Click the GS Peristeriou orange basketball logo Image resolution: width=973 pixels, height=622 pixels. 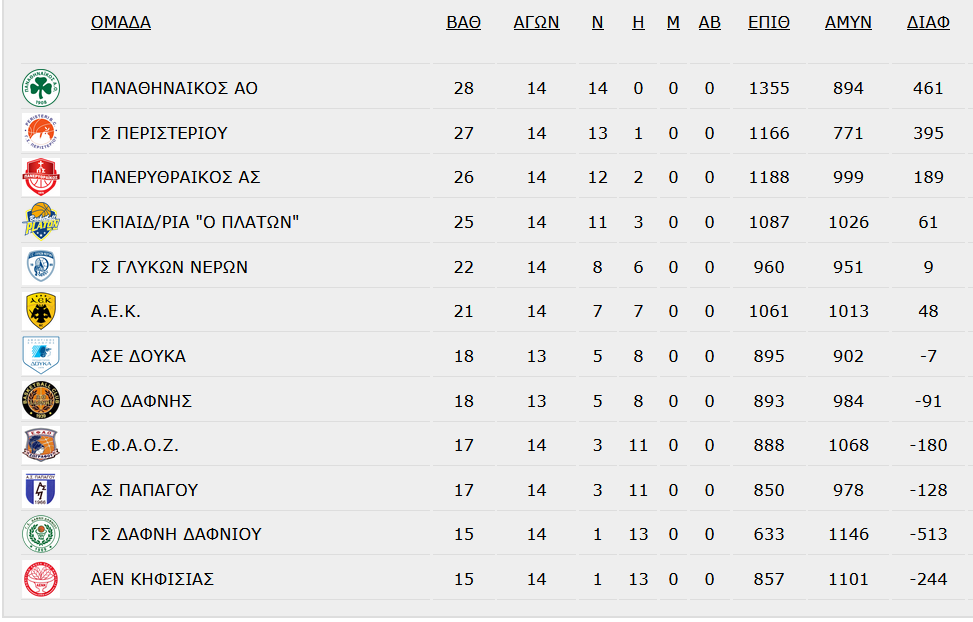pyautogui.click(x=41, y=132)
